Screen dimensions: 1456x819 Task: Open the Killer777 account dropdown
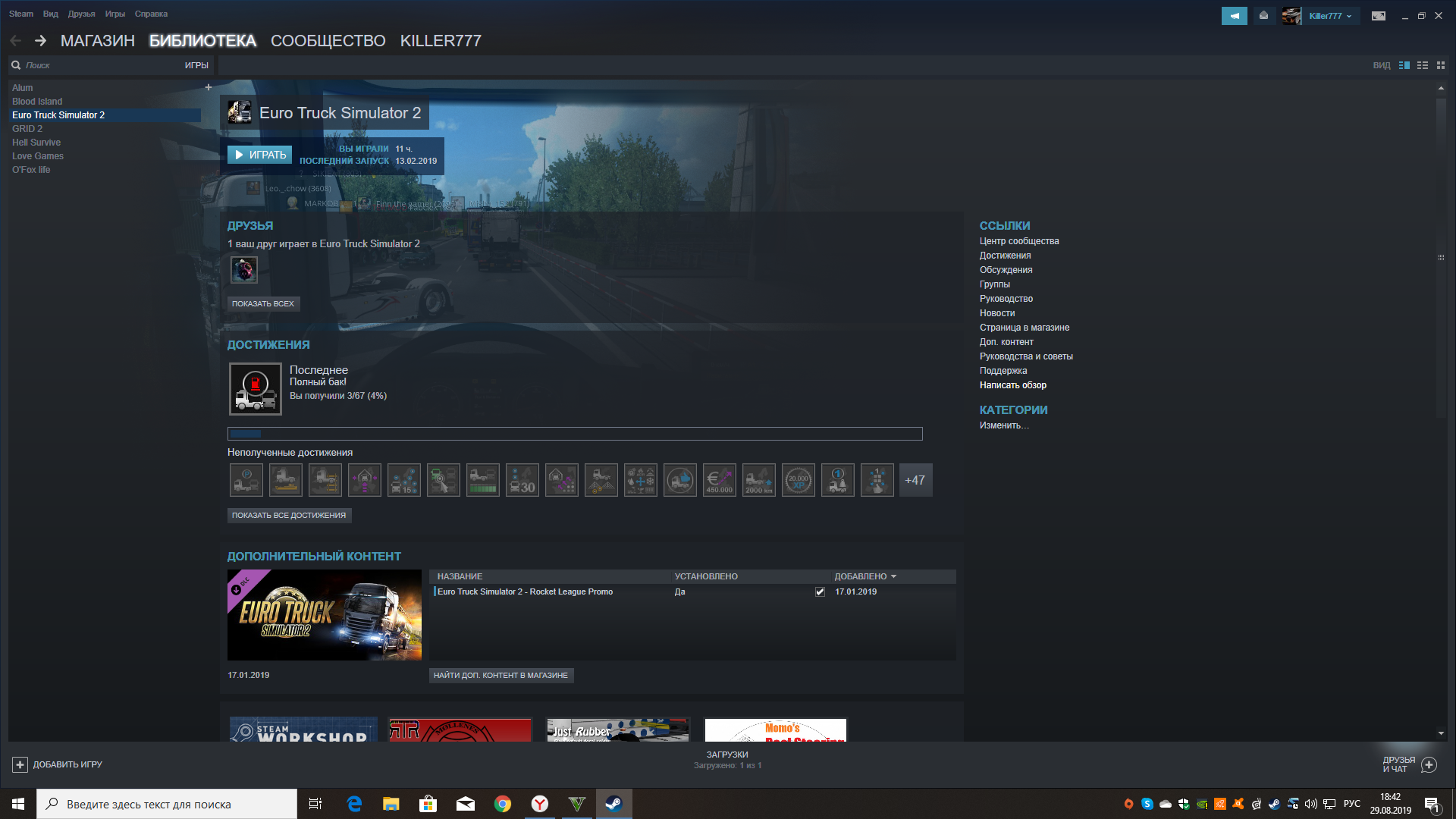coord(1330,16)
